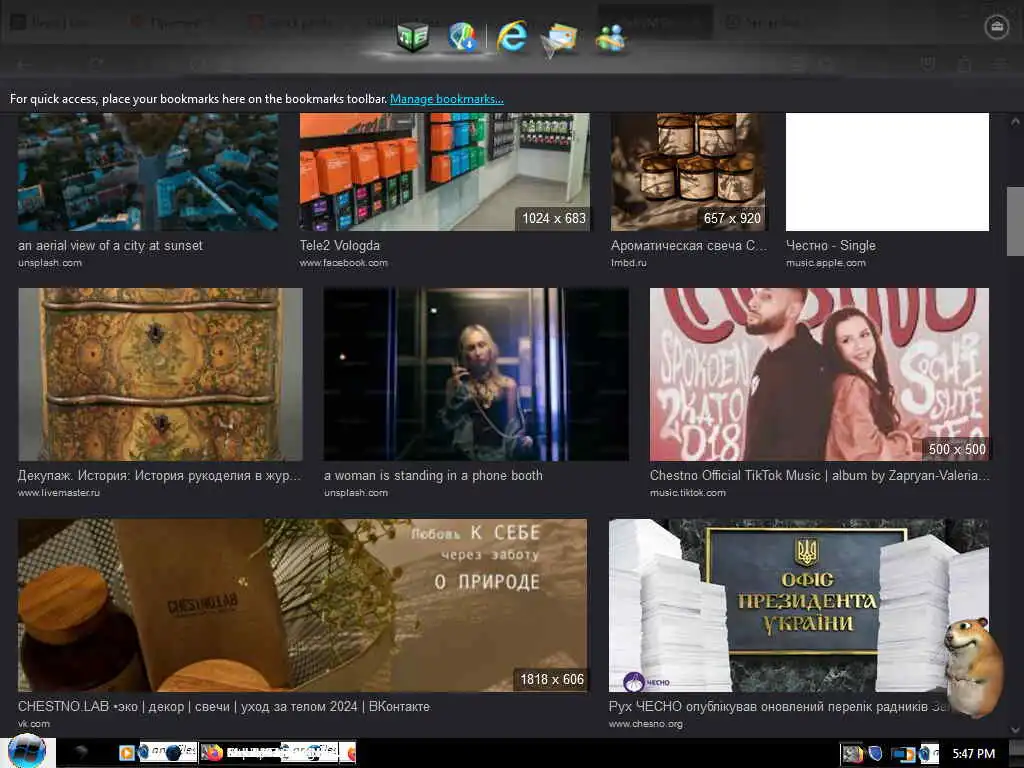Click the 'CHESTNO.LAB •эко | декор' caption

tap(224, 707)
